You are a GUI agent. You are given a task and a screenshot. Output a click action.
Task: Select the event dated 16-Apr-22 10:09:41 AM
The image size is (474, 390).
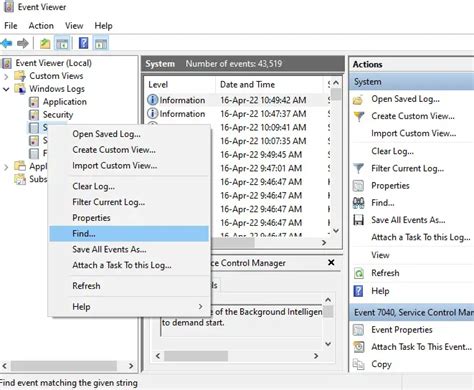coord(263,127)
